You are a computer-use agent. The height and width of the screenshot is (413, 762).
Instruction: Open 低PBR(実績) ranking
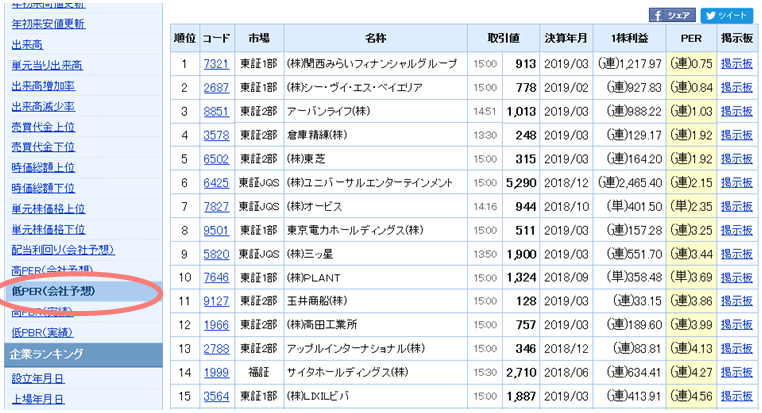tap(42, 332)
